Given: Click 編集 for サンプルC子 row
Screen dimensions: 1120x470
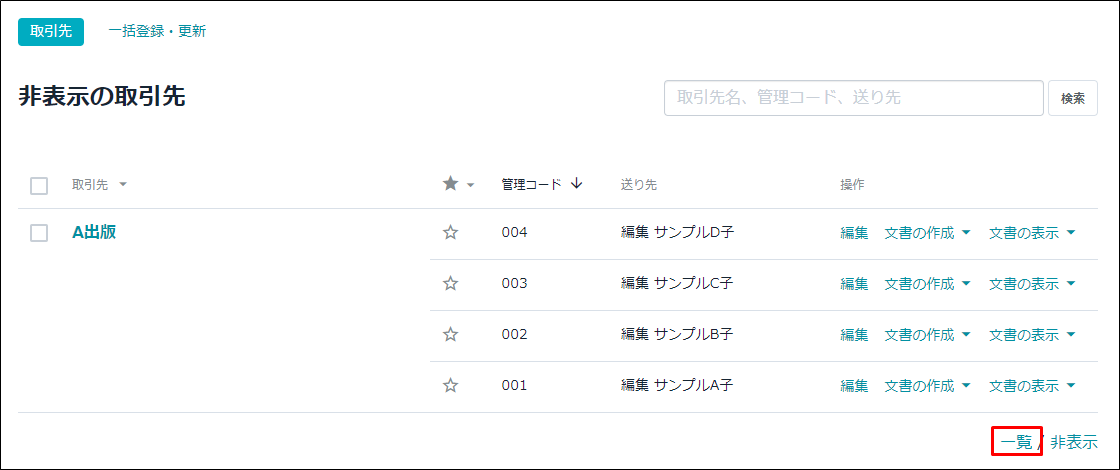Looking at the screenshot, I should tap(854, 284).
